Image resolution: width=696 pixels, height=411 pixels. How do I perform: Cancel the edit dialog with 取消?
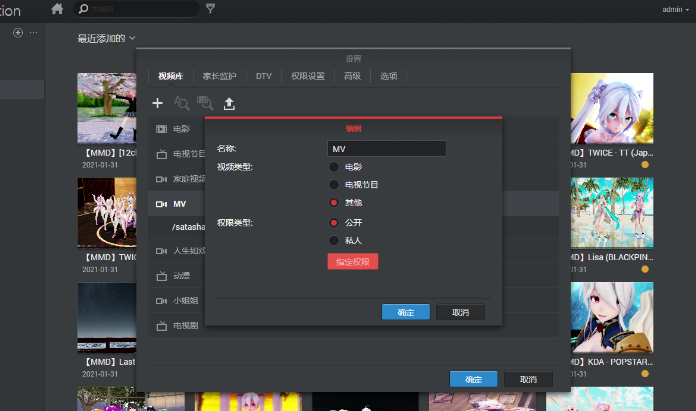[460, 312]
